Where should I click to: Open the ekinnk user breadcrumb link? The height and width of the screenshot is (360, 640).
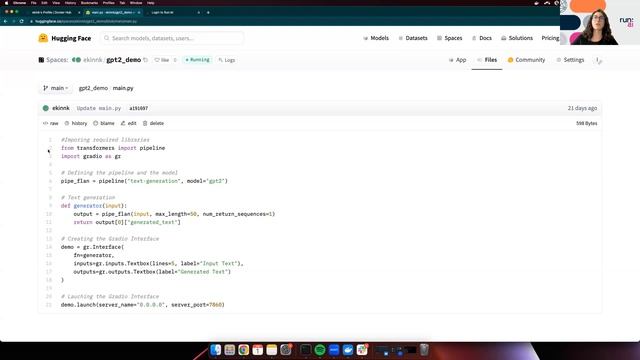pyautogui.click(x=93, y=60)
